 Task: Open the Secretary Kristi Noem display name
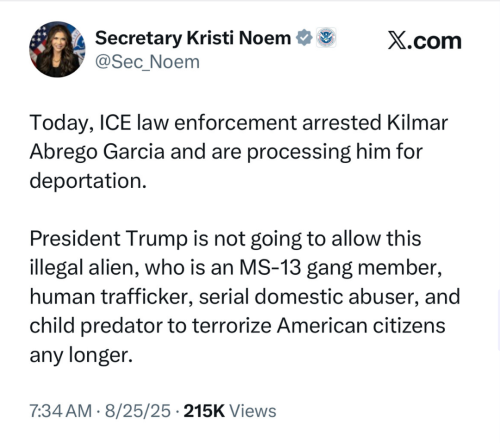pos(193,38)
